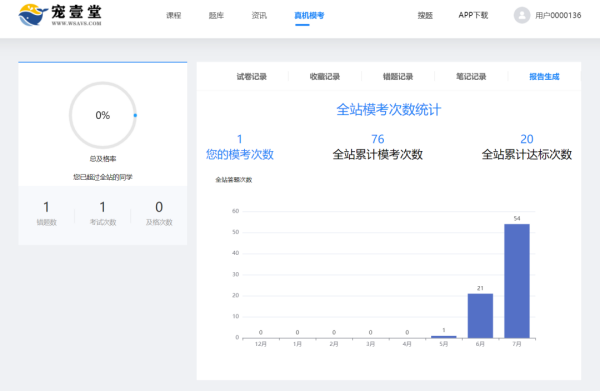
Task: Click the 6月 bar in the chart
Action: coord(480,316)
